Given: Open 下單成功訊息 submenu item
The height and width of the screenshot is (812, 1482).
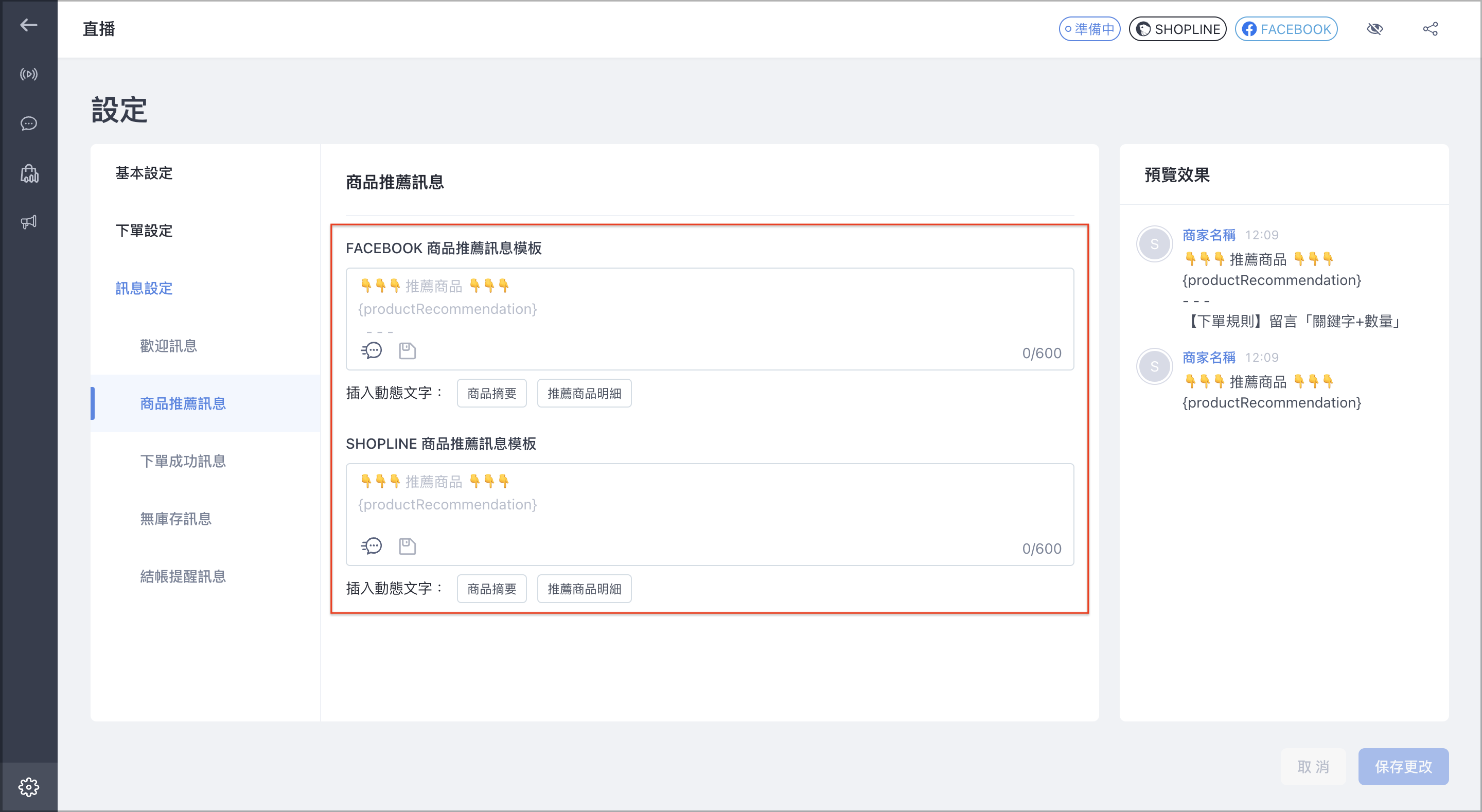Looking at the screenshot, I should pyautogui.click(x=183, y=461).
